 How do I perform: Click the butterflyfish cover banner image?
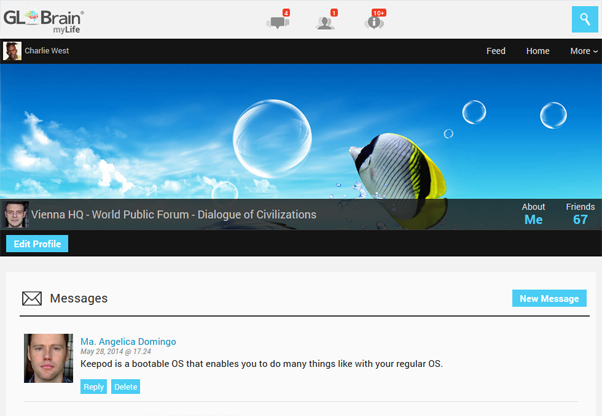pyautogui.click(x=301, y=131)
